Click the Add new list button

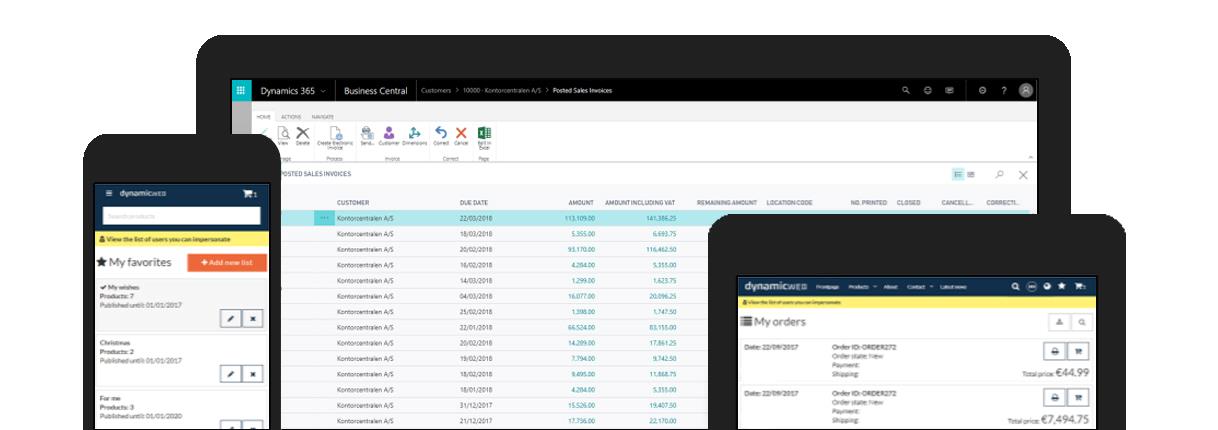click(227, 262)
